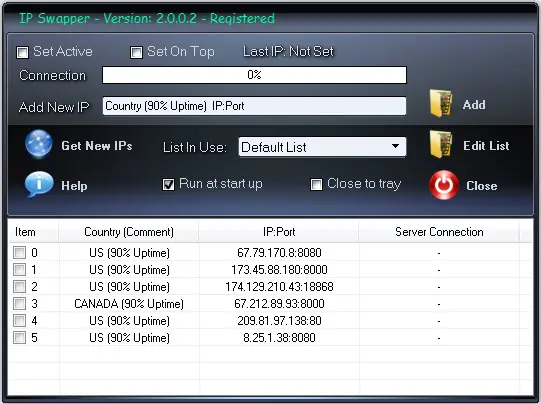Click the Edit List button label
541x404 pixels.
coord(486,146)
